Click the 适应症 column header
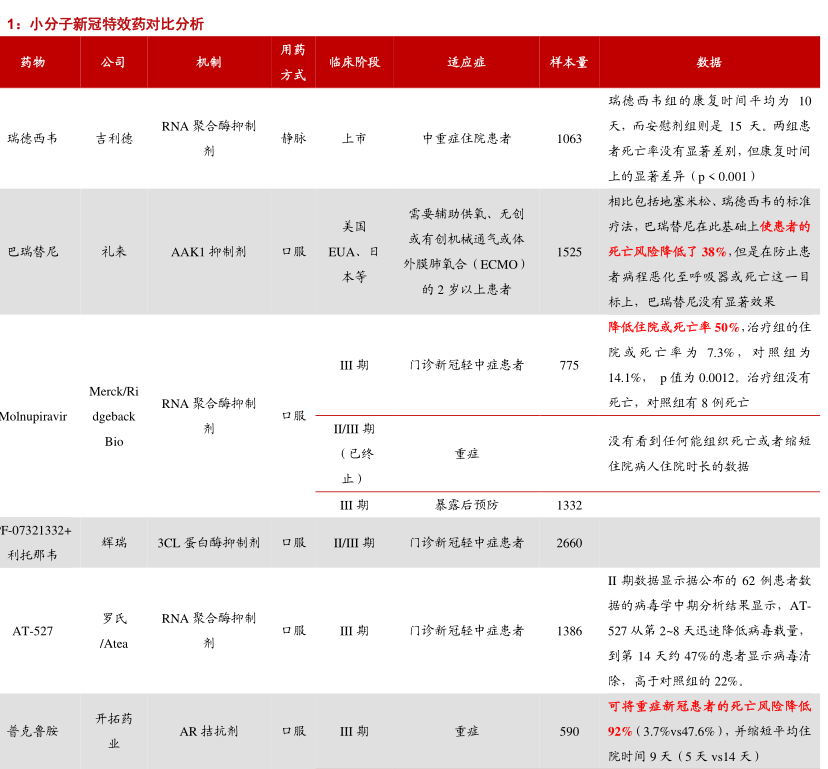Viewport: 828px width, 769px height. point(466,62)
